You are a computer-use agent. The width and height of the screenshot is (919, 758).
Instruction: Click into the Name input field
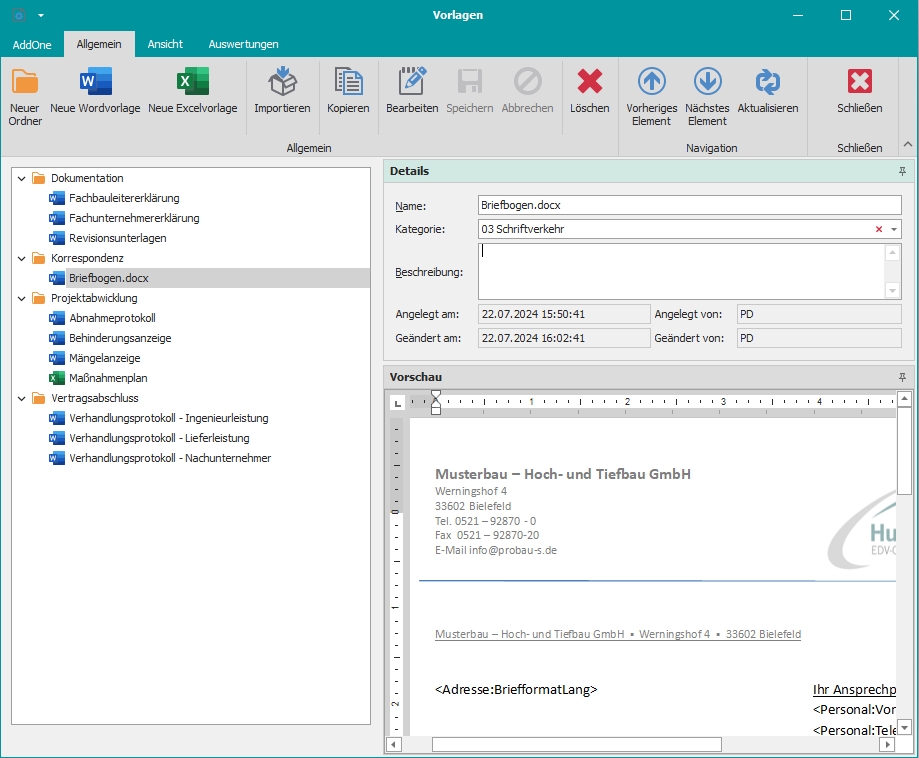(690, 206)
